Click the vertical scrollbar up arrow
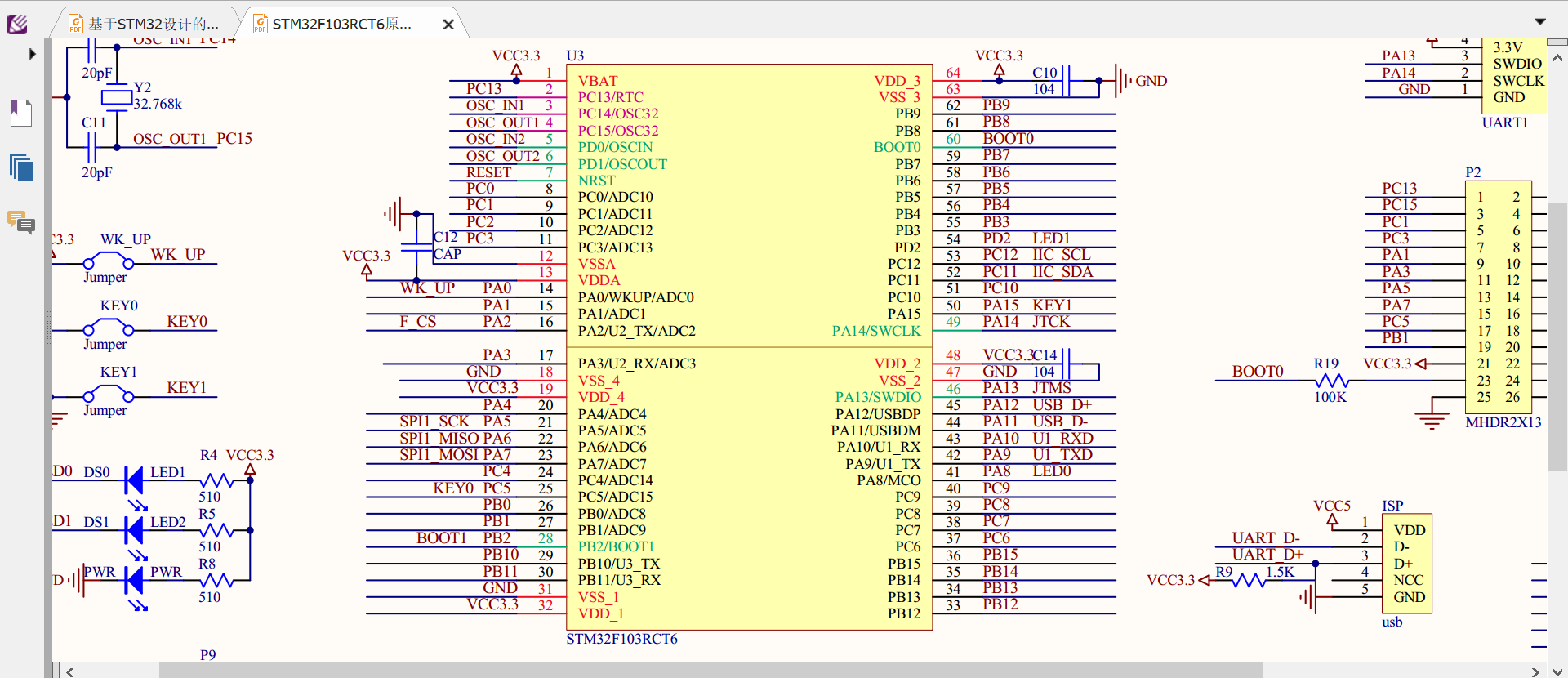The width and height of the screenshot is (1568, 678). (1557, 58)
